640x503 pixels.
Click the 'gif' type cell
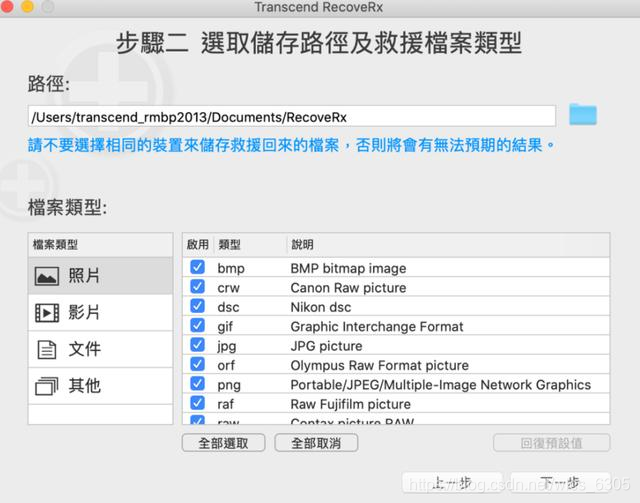point(225,327)
